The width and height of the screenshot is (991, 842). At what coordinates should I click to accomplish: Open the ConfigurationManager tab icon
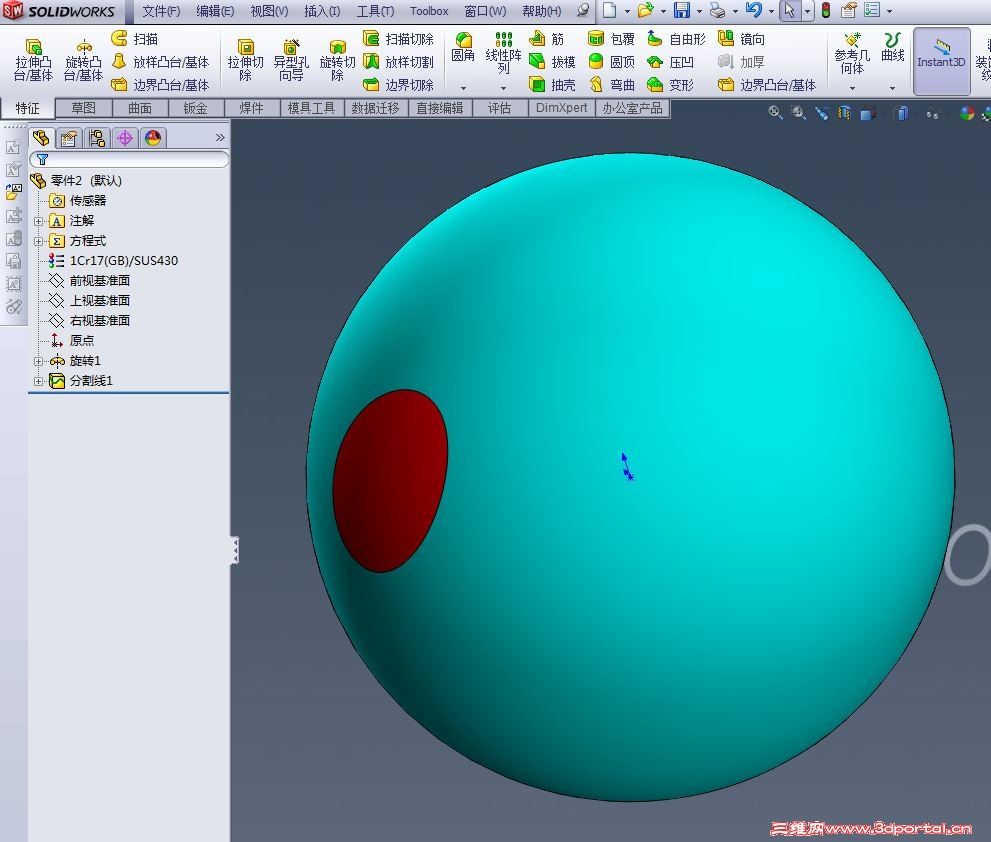pos(97,138)
